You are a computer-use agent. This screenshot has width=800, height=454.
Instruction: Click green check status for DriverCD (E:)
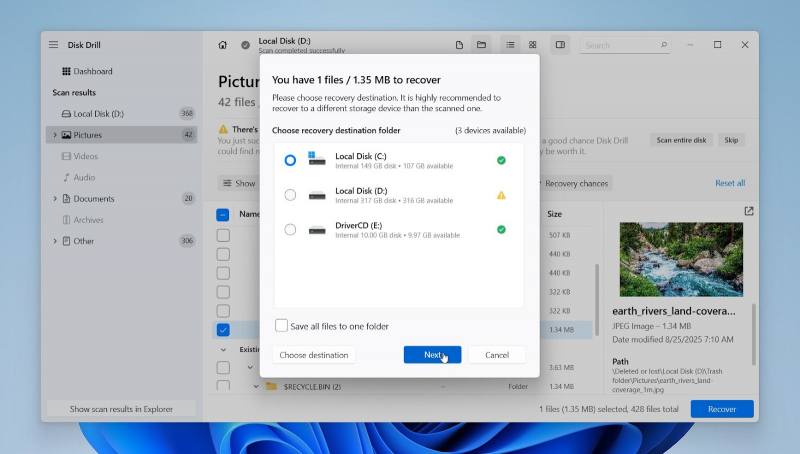coord(502,230)
